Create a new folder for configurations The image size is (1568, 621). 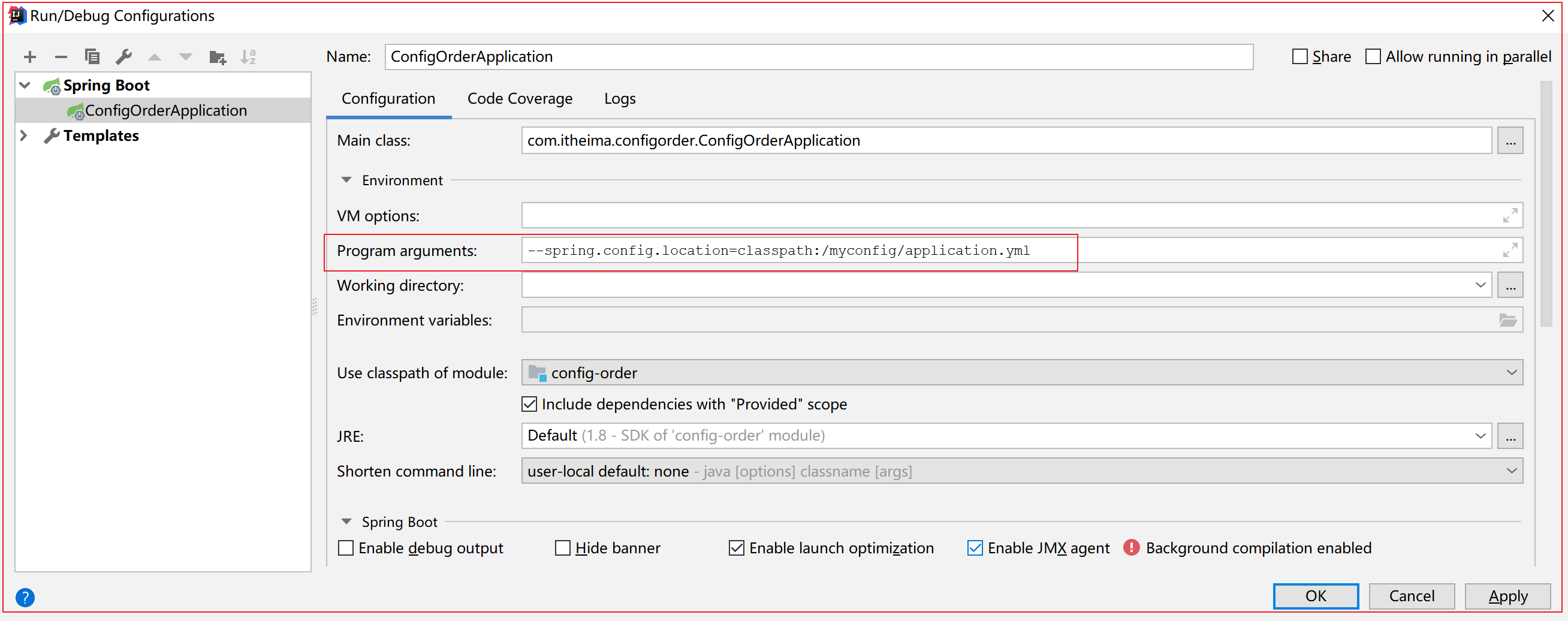coord(218,57)
